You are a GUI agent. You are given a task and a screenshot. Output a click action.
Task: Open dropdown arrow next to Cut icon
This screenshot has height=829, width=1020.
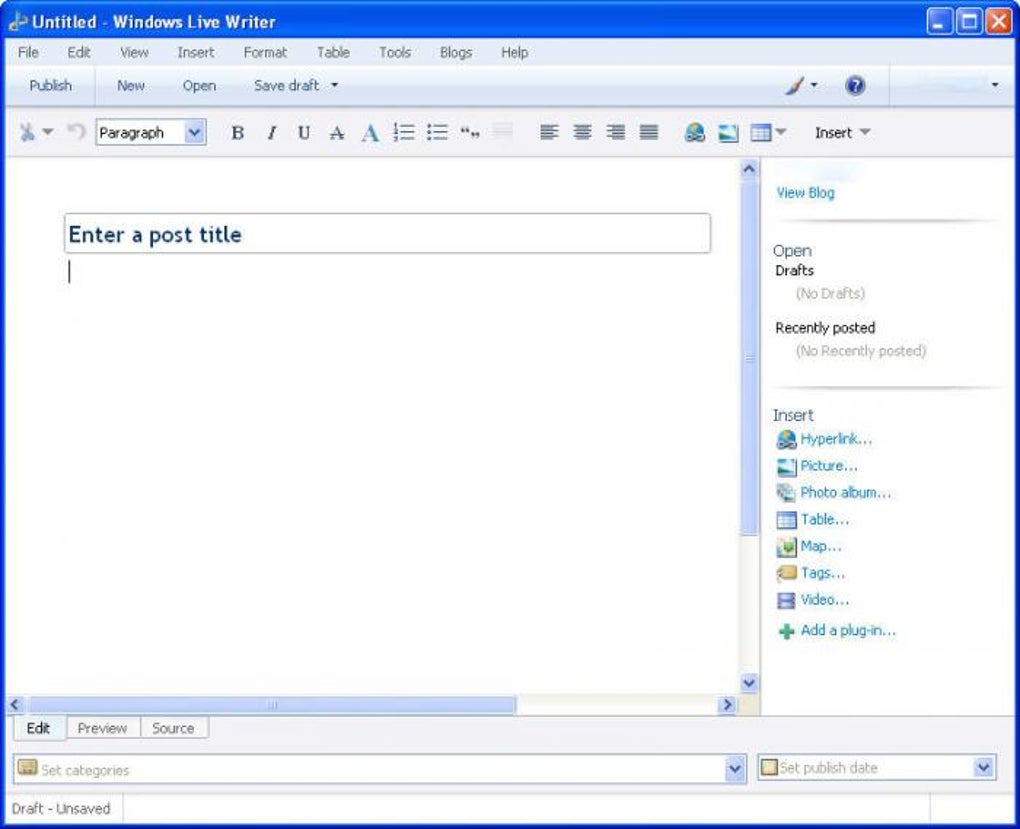tap(47, 132)
